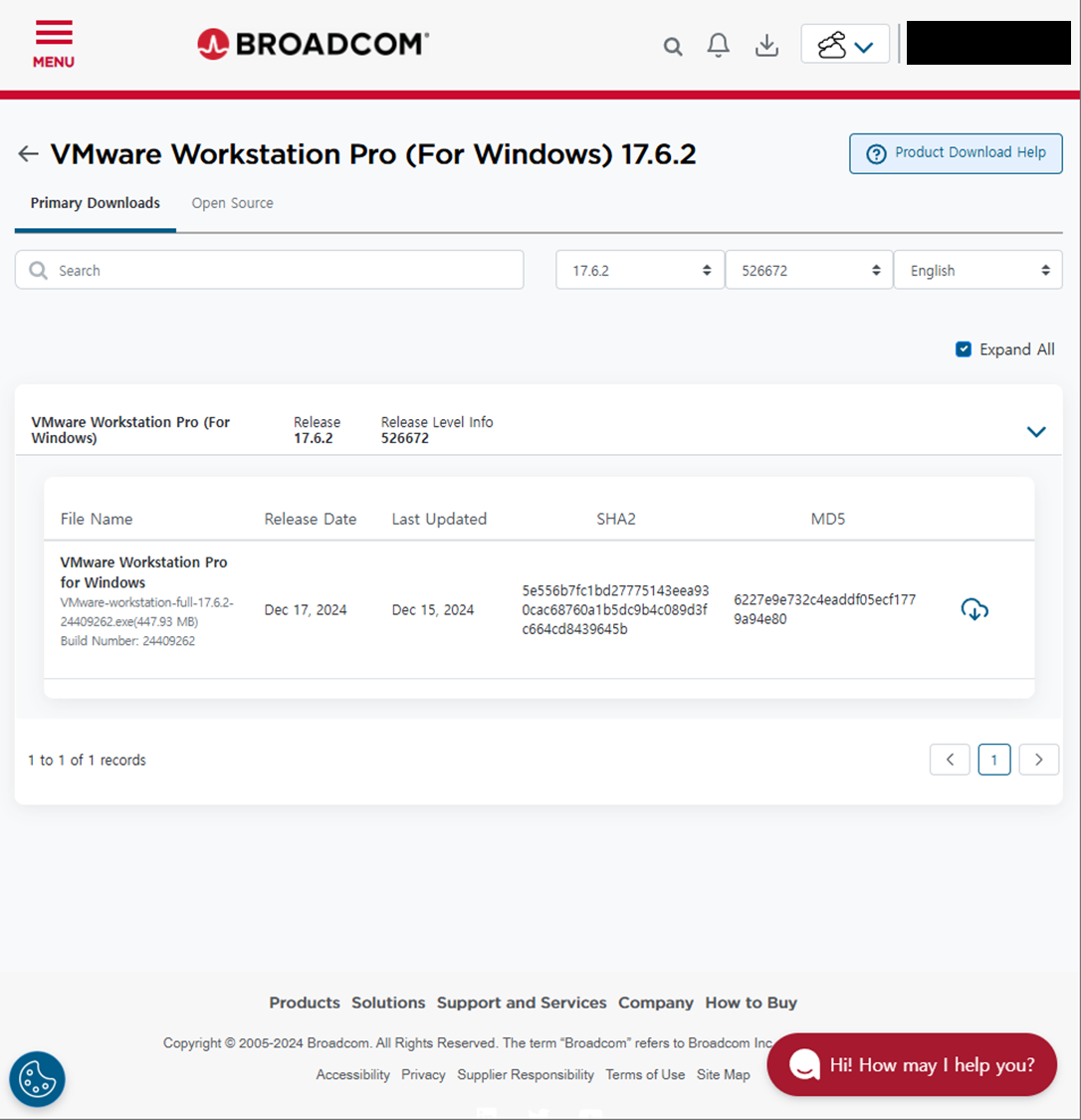
Task: Open the Solutions footer link
Action: (x=388, y=1003)
